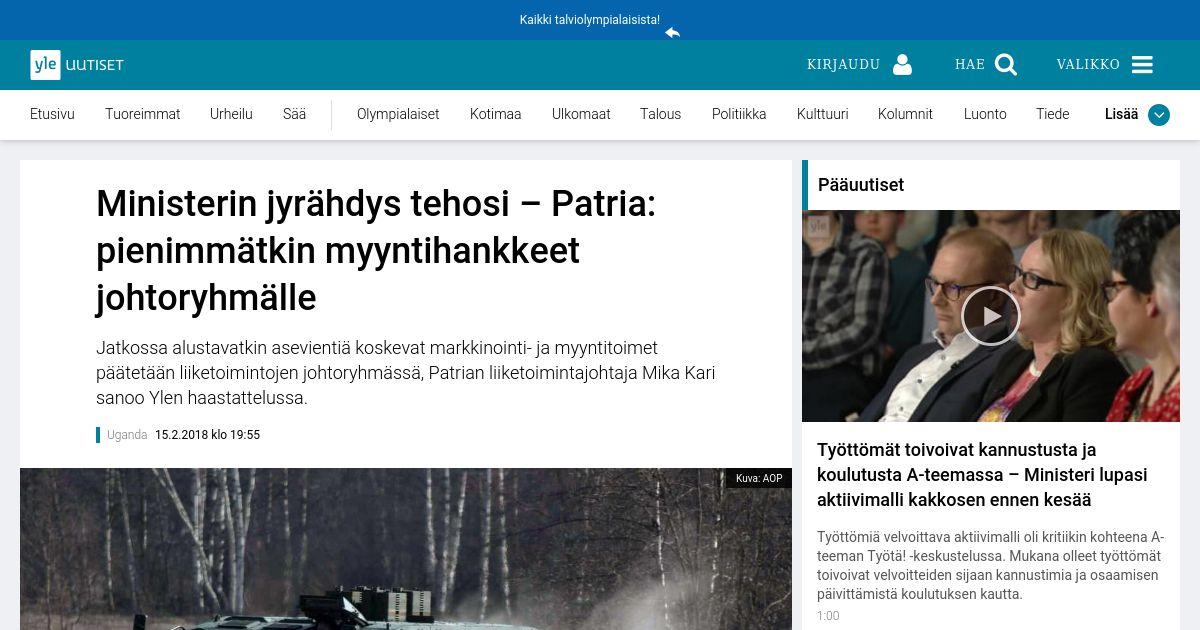Open Tuoreimmat news tab

point(143,114)
